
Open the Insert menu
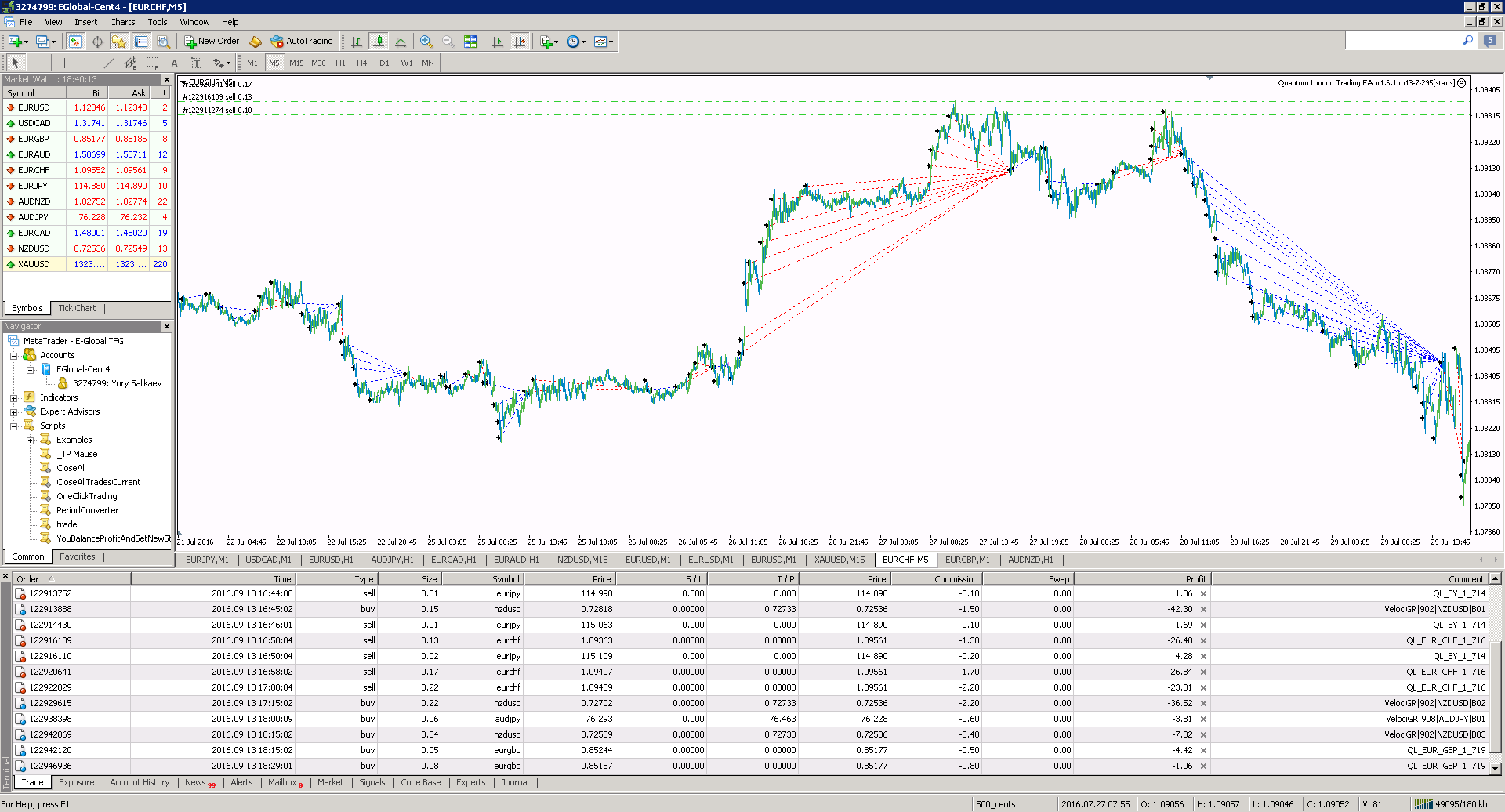coord(86,22)
